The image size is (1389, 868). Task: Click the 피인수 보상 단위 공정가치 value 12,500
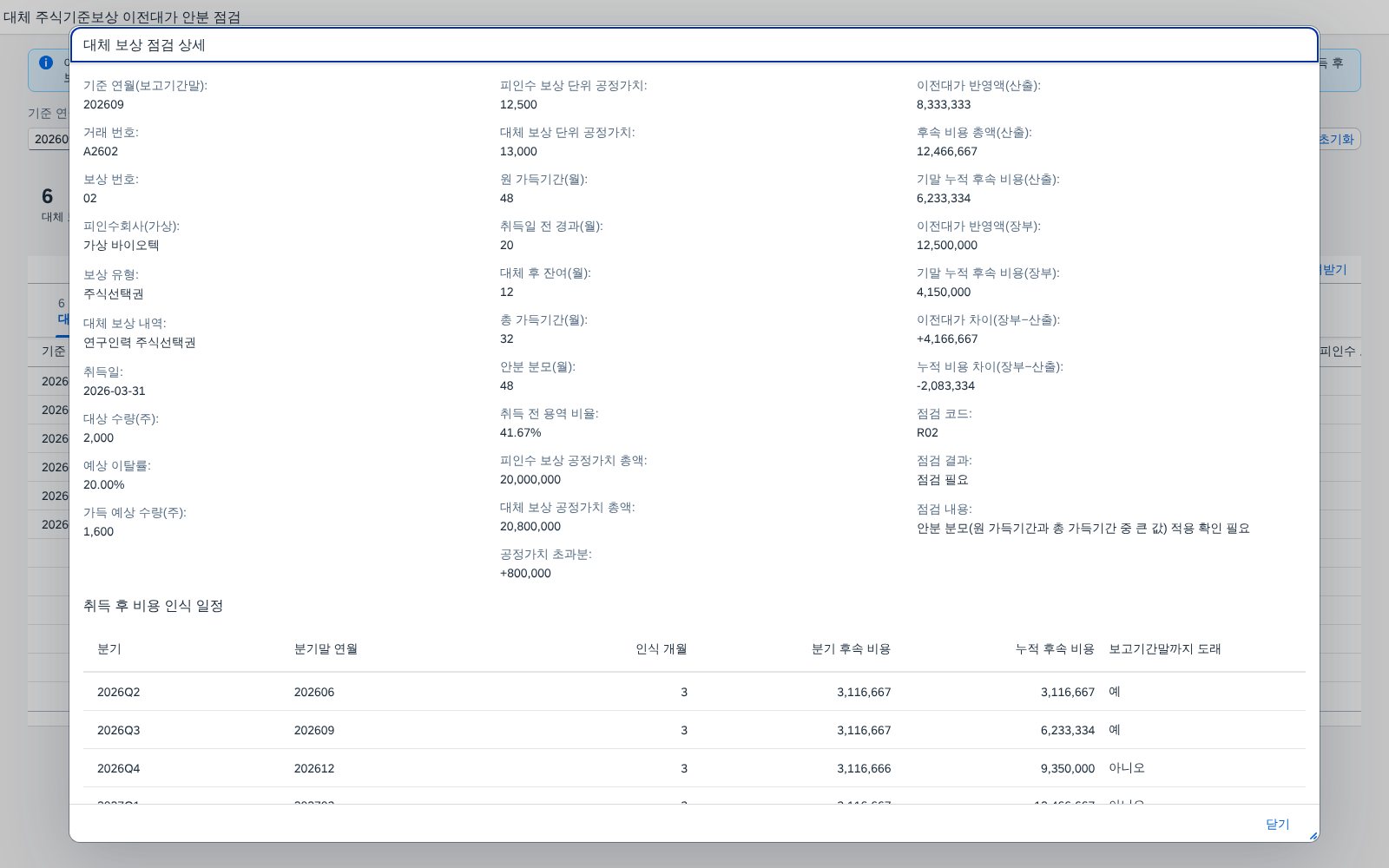[518, 104]
